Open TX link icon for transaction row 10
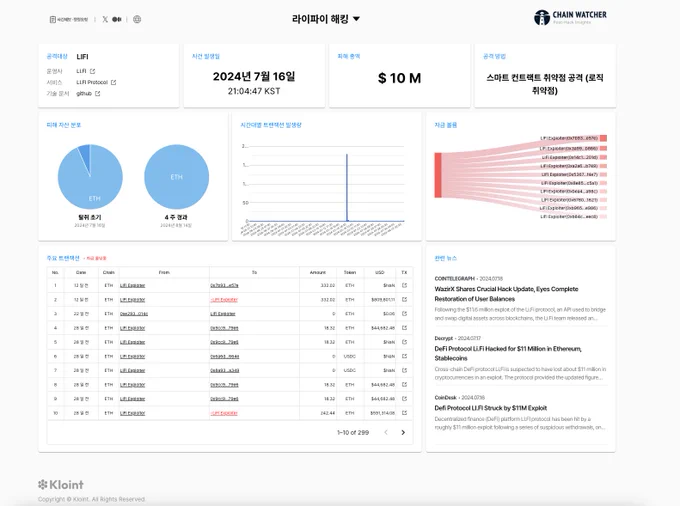The image size is (680, 506). tap(404, 413)
